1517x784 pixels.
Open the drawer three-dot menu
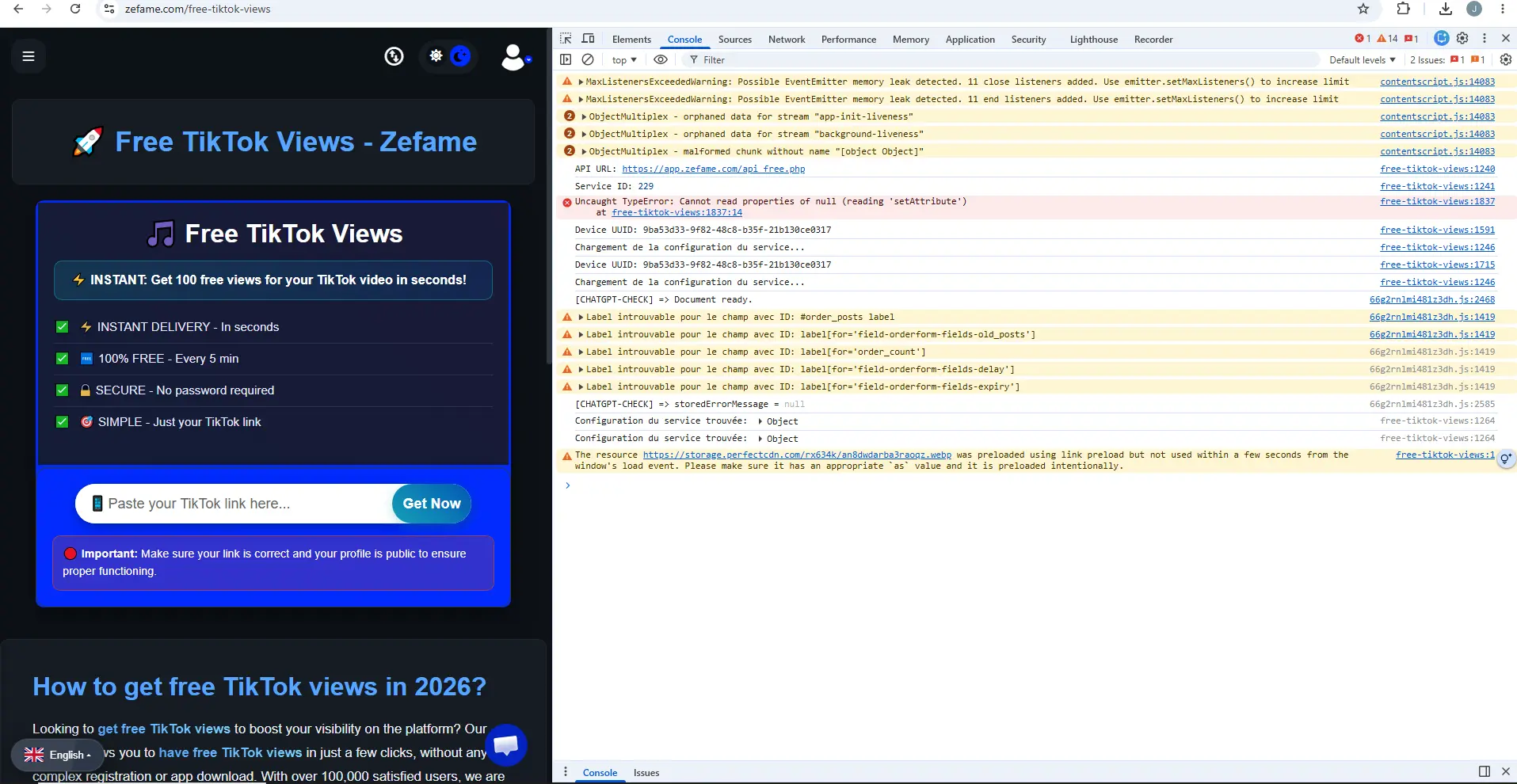tap(566, 772)
